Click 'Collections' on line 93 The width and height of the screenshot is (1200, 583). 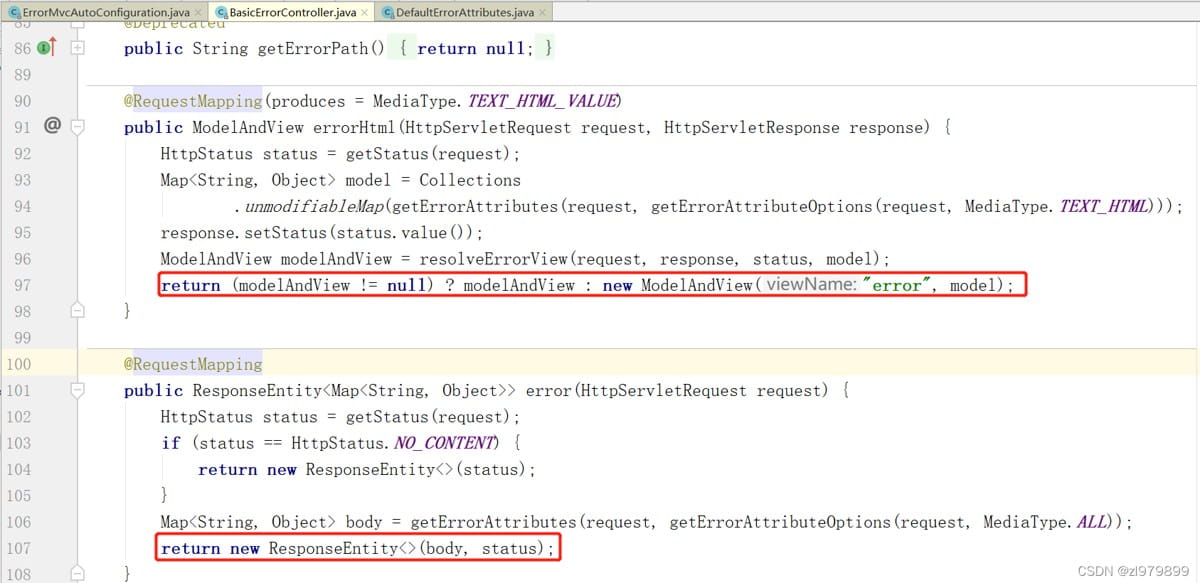(470, 180)
